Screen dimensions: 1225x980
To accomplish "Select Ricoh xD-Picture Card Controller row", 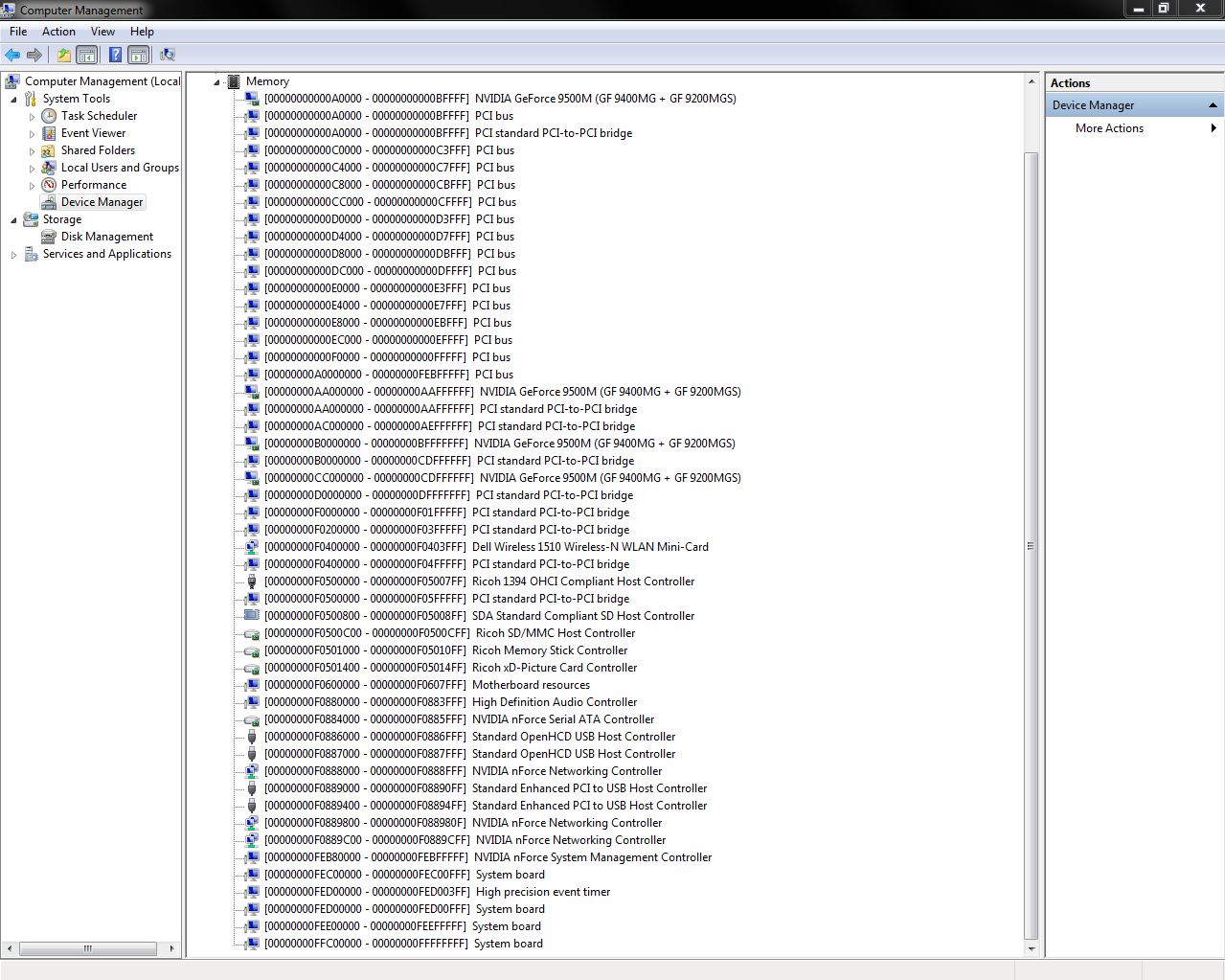I will [x=450, y=668].
